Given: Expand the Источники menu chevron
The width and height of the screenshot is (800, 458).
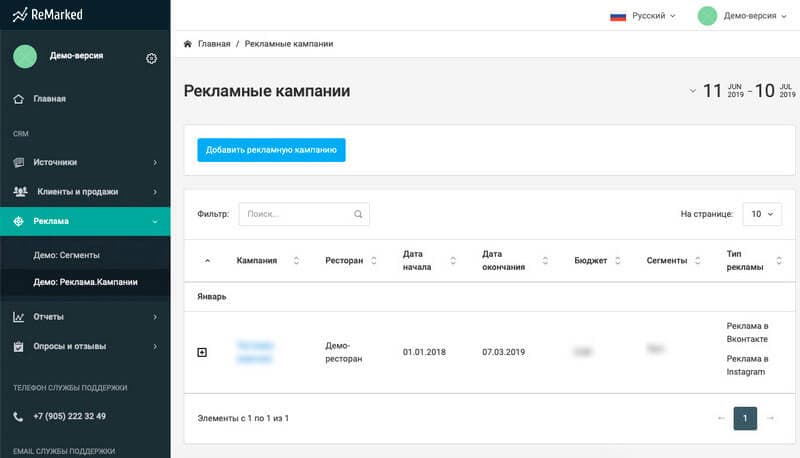Looking at the screenshot, I should click(x=155, y=163).
